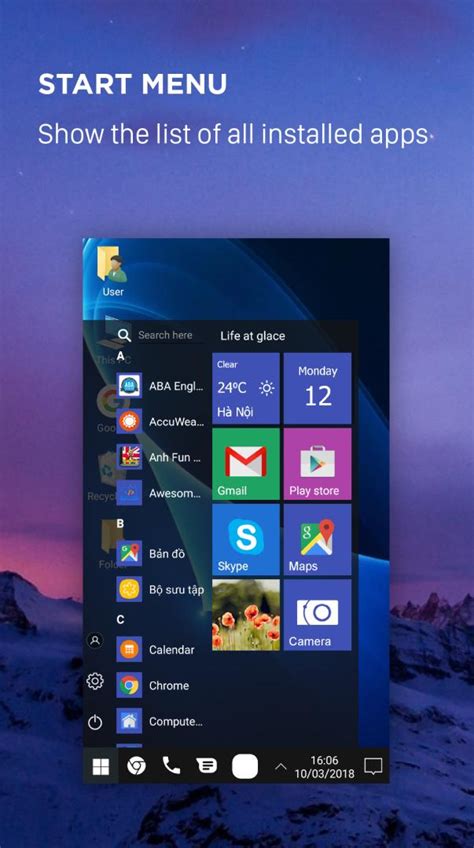Viewport: 474px width, 848px height.
Task: Open the poppy flower photo tile
Action: (246, 615)
